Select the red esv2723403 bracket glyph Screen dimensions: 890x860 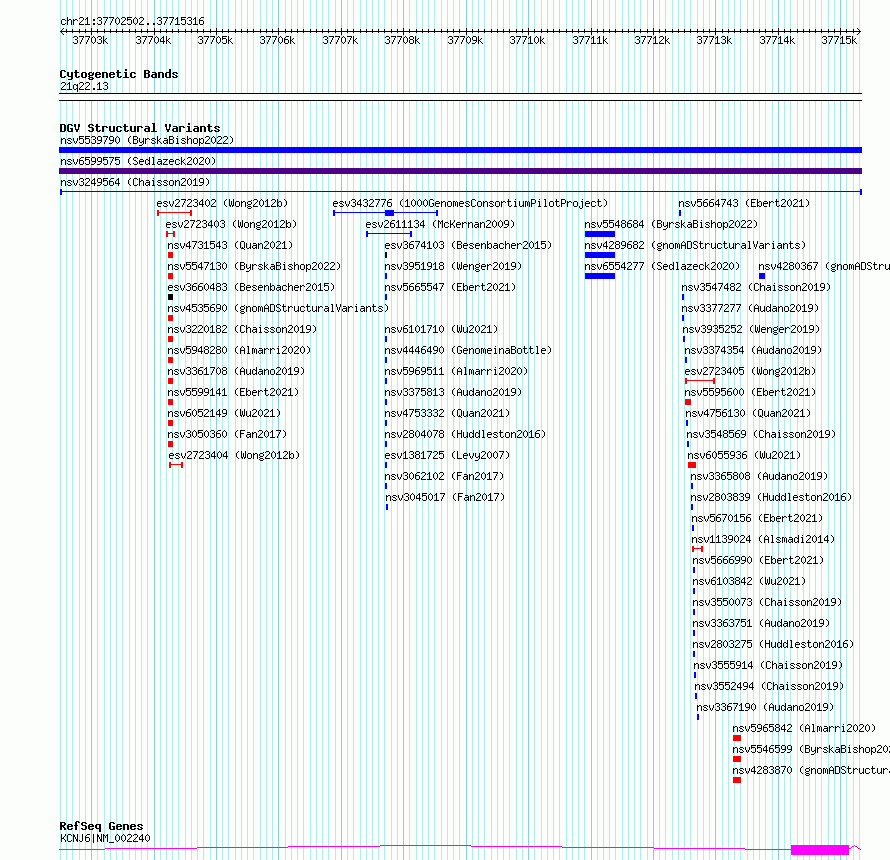pos(170,234)
